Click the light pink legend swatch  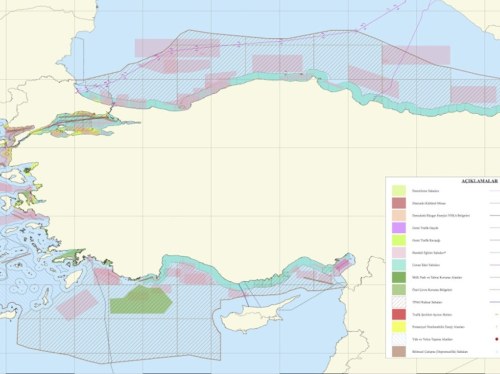[399, 253]
